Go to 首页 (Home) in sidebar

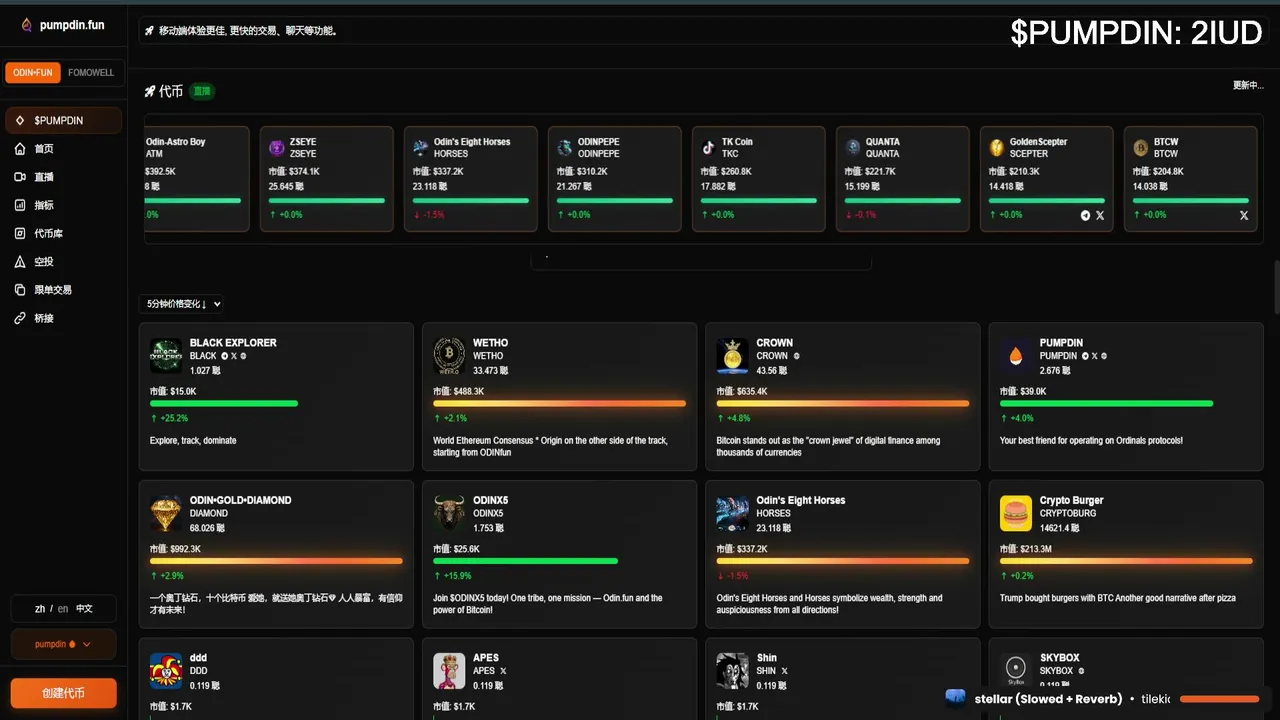pos(63,149)
